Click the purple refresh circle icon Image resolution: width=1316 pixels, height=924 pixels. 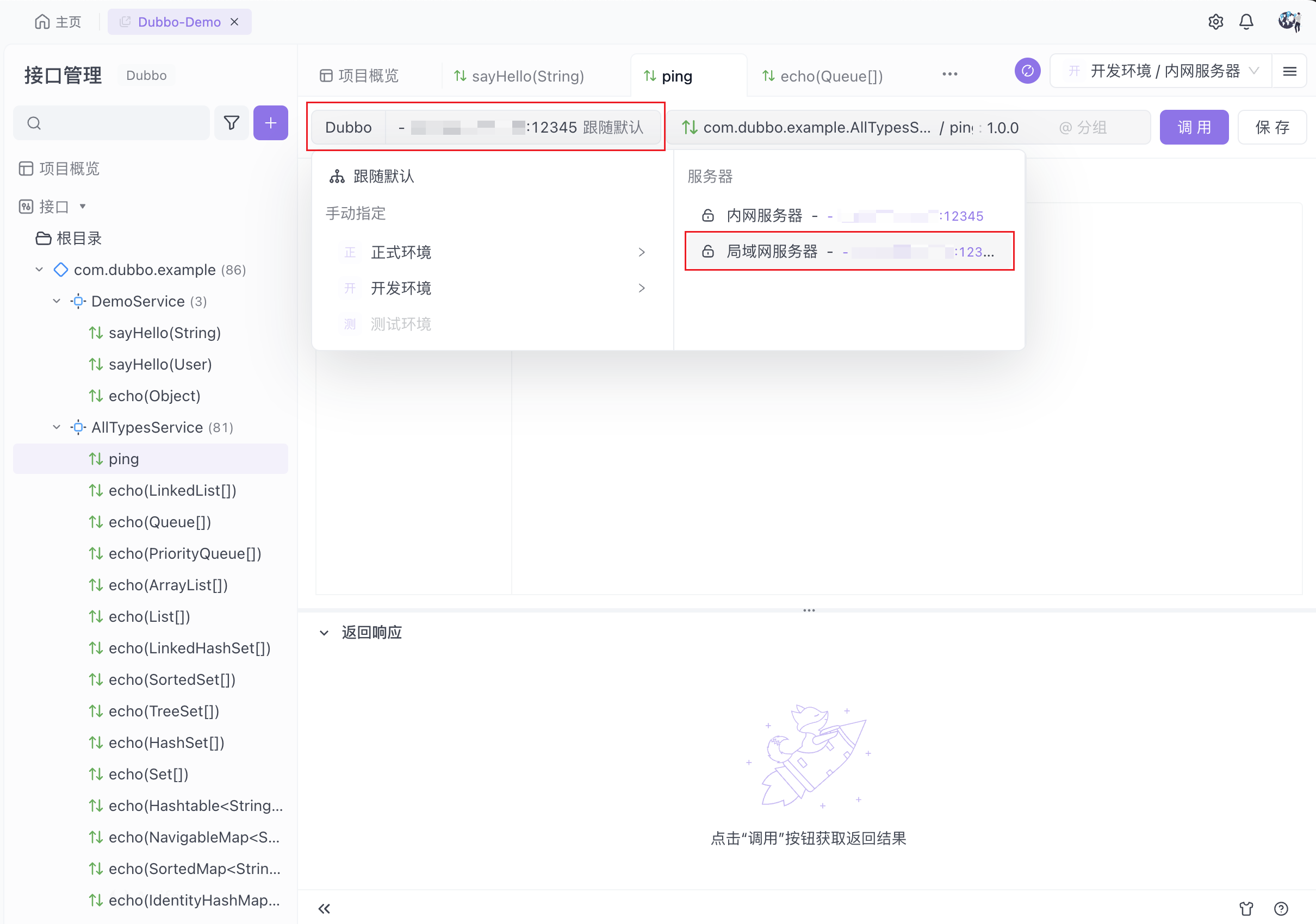pyautogui.click(x=1027, y=71)
